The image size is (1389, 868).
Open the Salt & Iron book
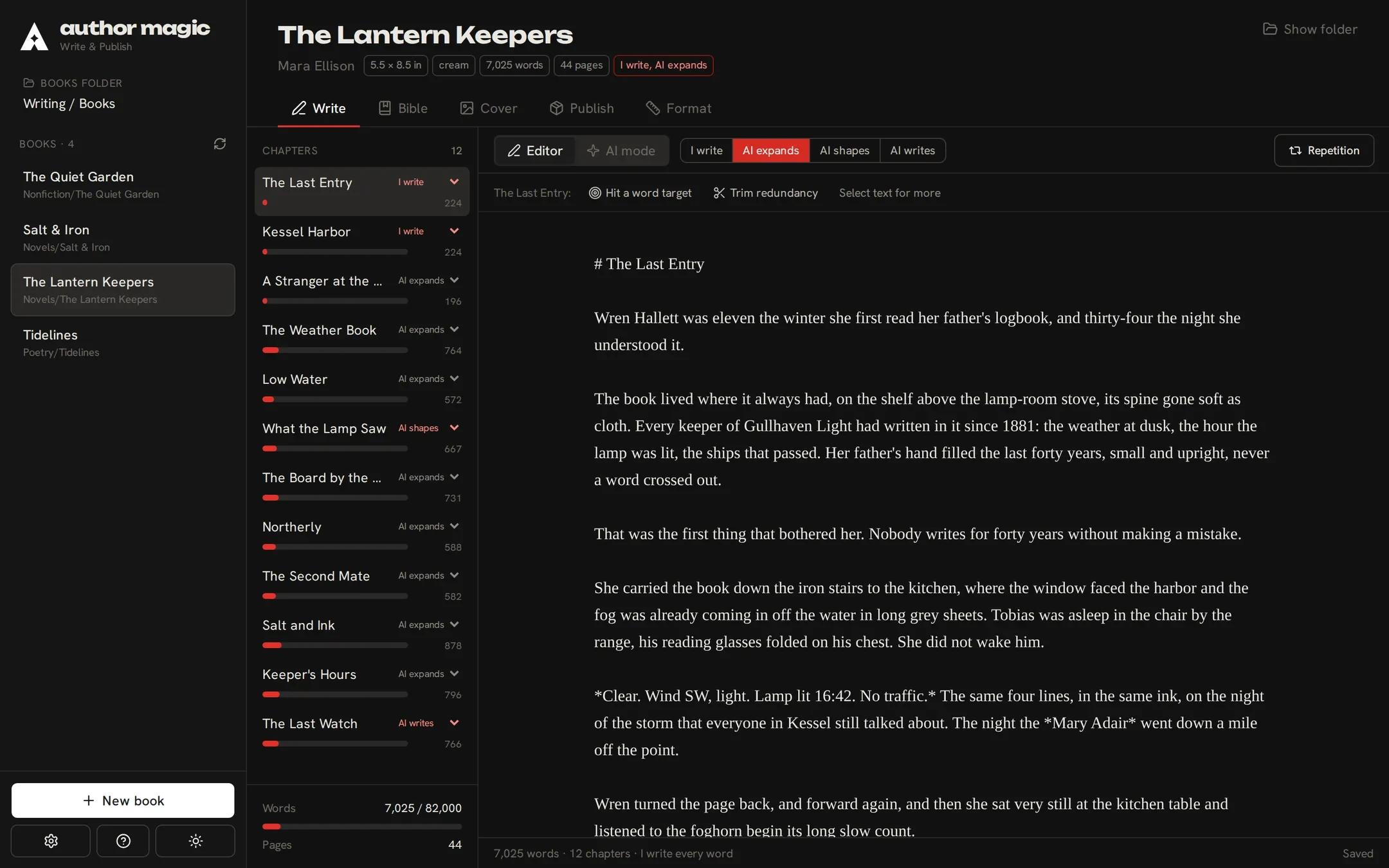[123, 237]
